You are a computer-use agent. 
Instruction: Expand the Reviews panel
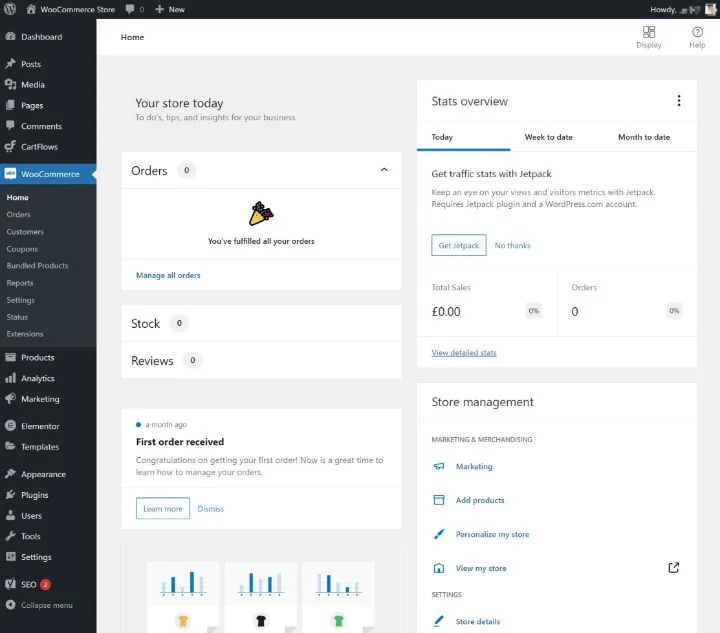pyautogui.click(x=261, y=360)
